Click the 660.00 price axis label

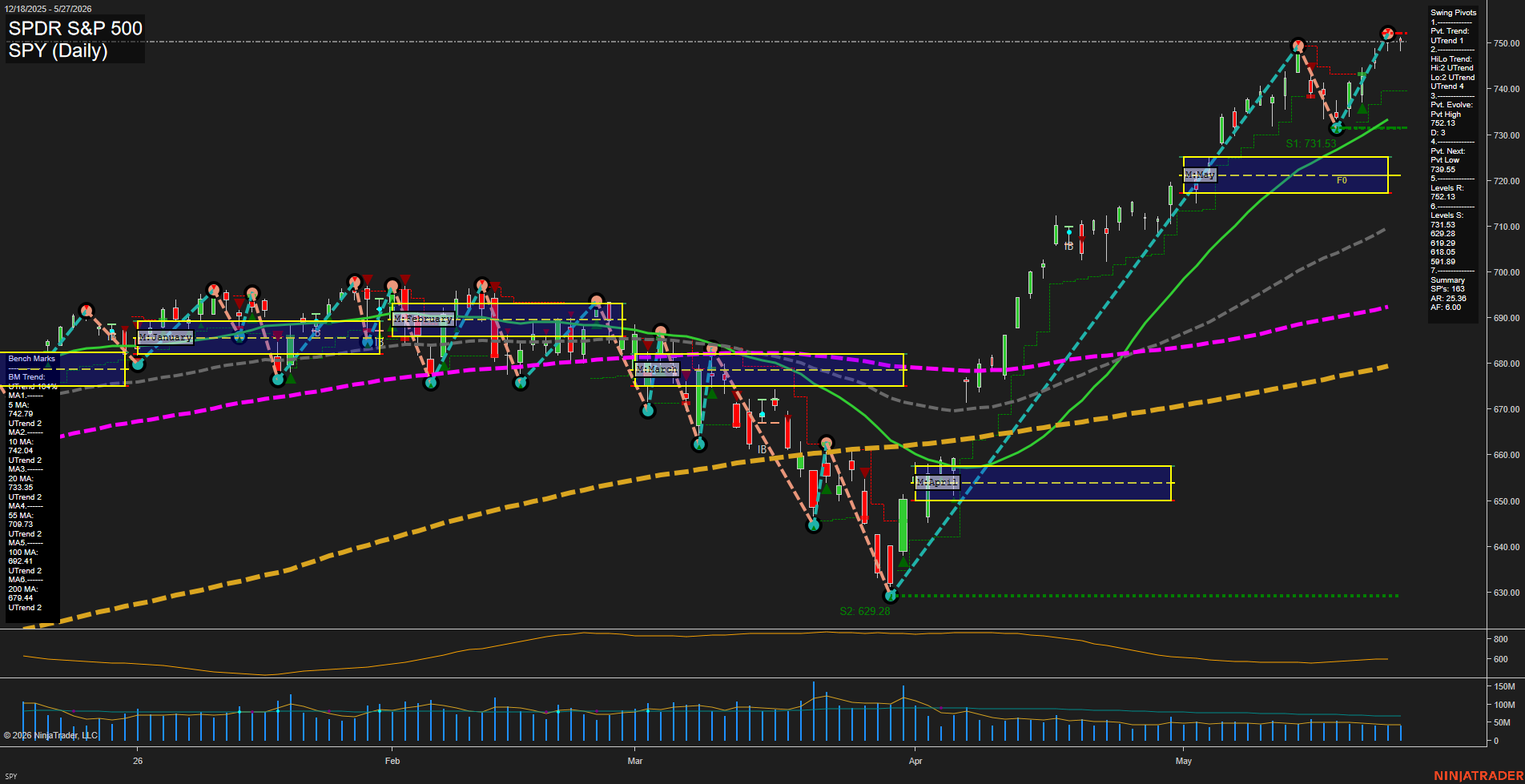pos(1506,455)
